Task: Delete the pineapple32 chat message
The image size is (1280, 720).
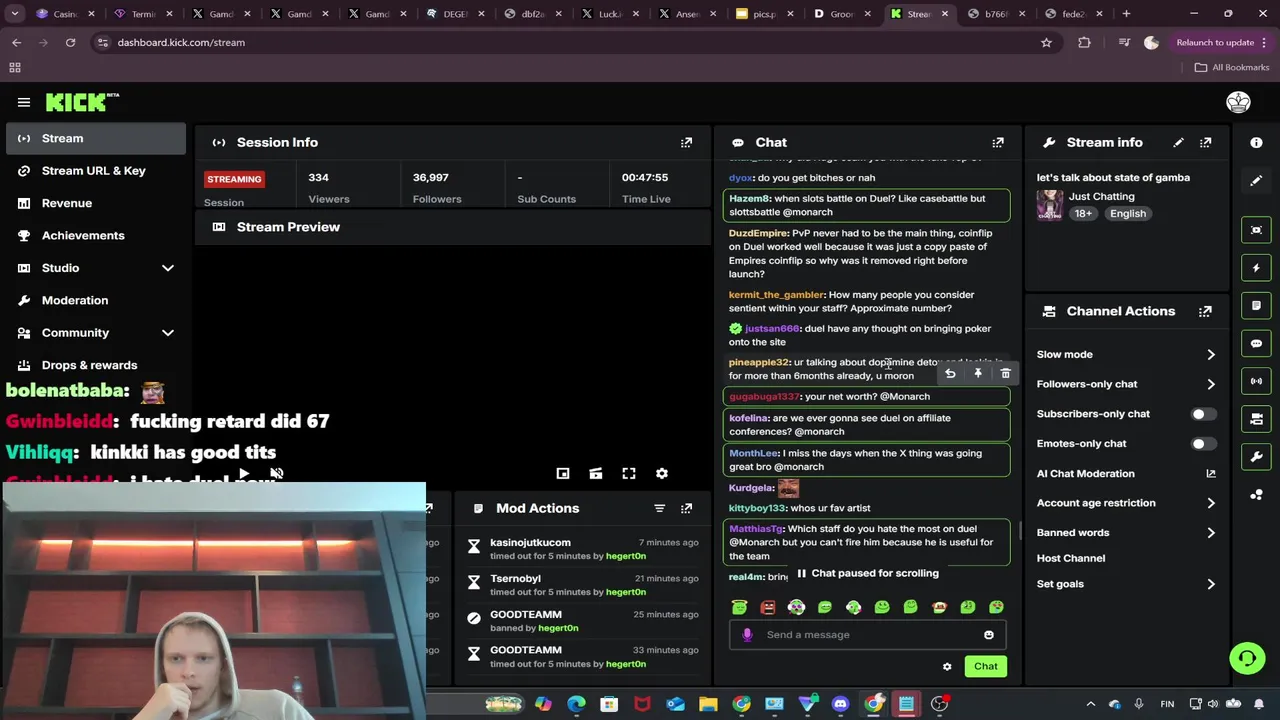Action: 1006,373
